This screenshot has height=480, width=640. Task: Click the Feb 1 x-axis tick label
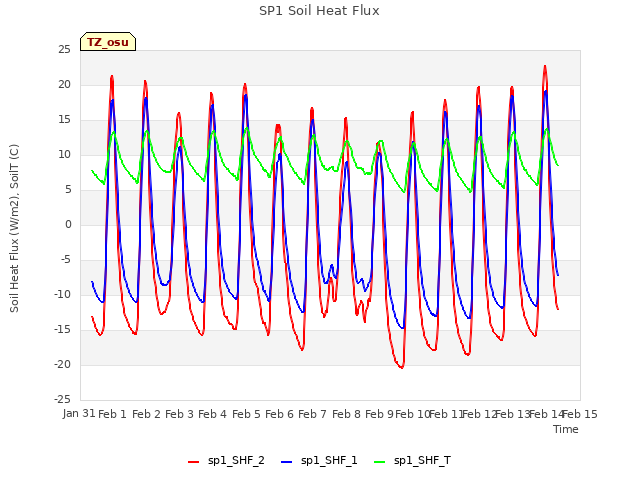[x=113, y=414]
